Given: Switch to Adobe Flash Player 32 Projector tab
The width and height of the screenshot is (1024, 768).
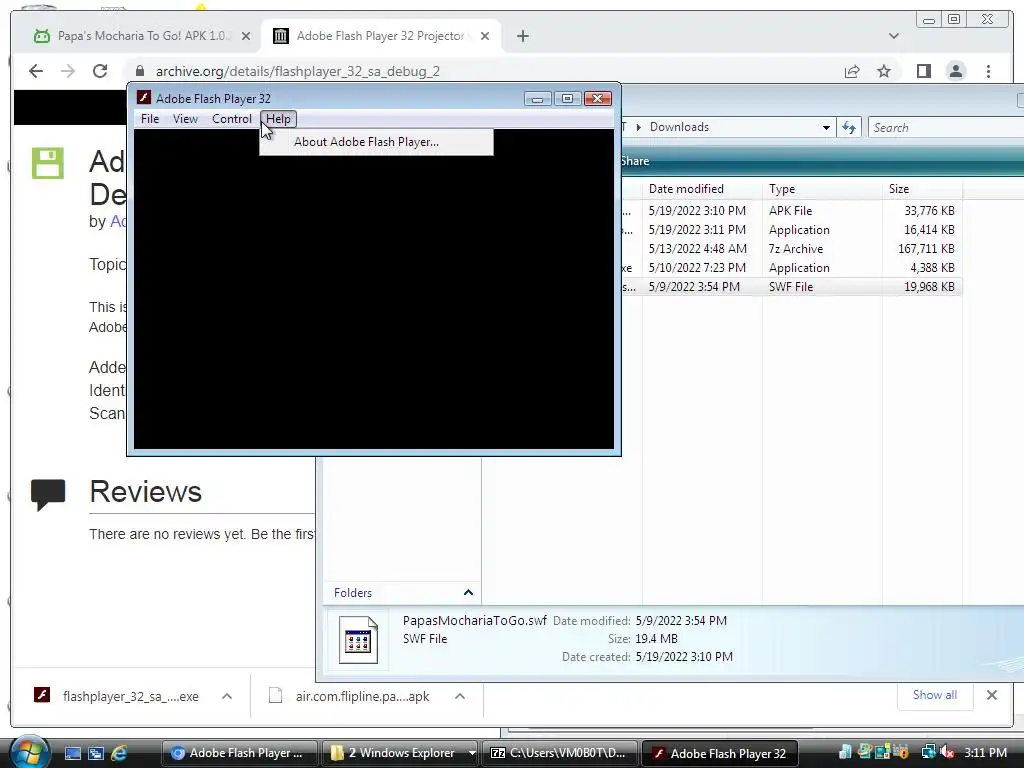Looking at the screenshot, I should point(379,36).
